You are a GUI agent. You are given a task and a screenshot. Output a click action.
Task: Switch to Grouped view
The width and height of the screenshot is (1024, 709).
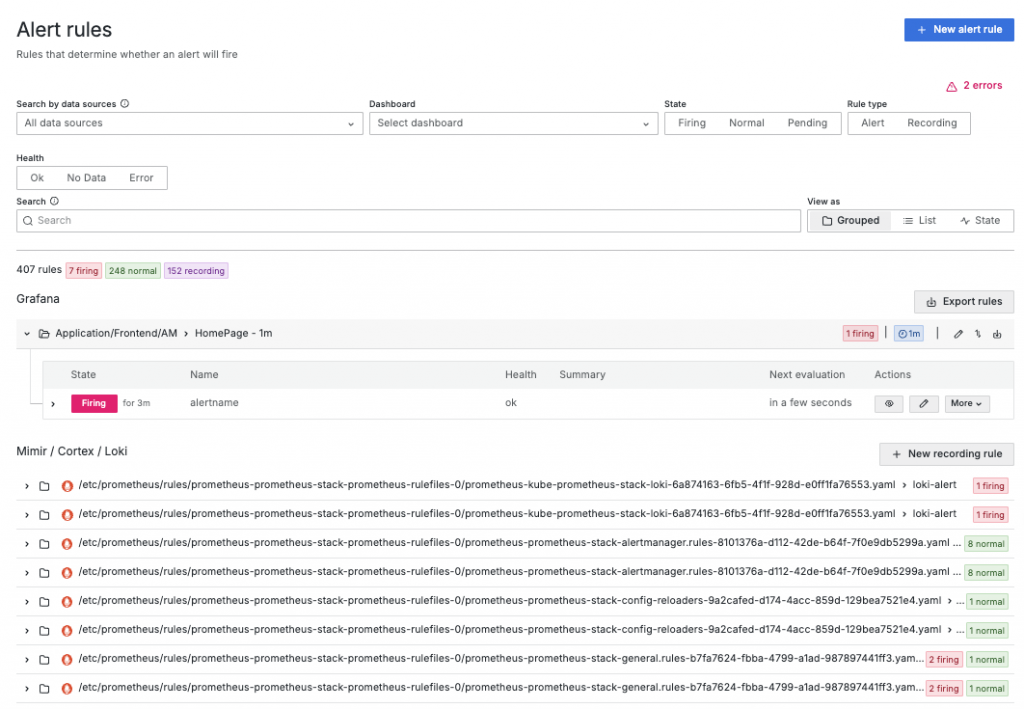click(x=850, y=221)
